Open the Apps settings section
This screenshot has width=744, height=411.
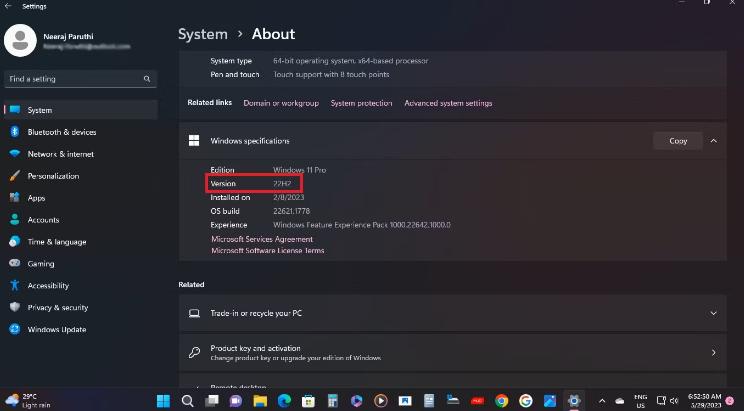tap(80, 198)
